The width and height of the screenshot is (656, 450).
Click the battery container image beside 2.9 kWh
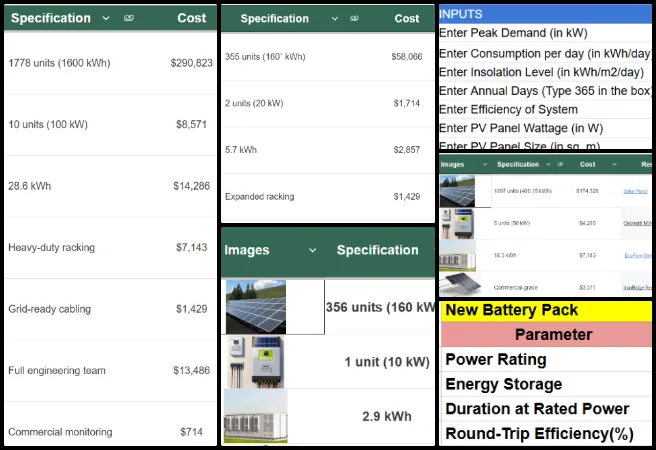(x=256, y=416)
